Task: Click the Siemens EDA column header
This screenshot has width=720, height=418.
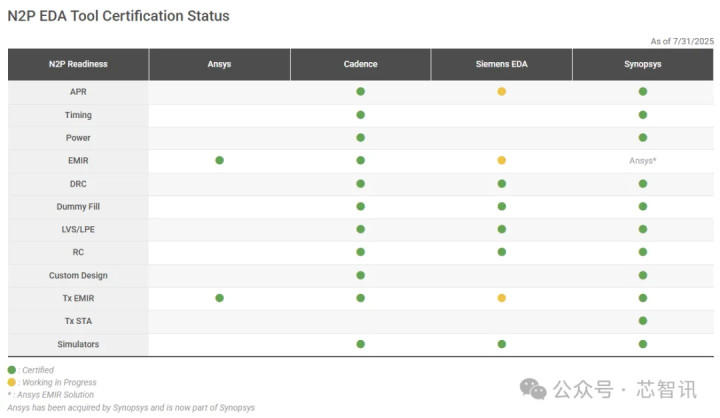Action: [501, 64]
